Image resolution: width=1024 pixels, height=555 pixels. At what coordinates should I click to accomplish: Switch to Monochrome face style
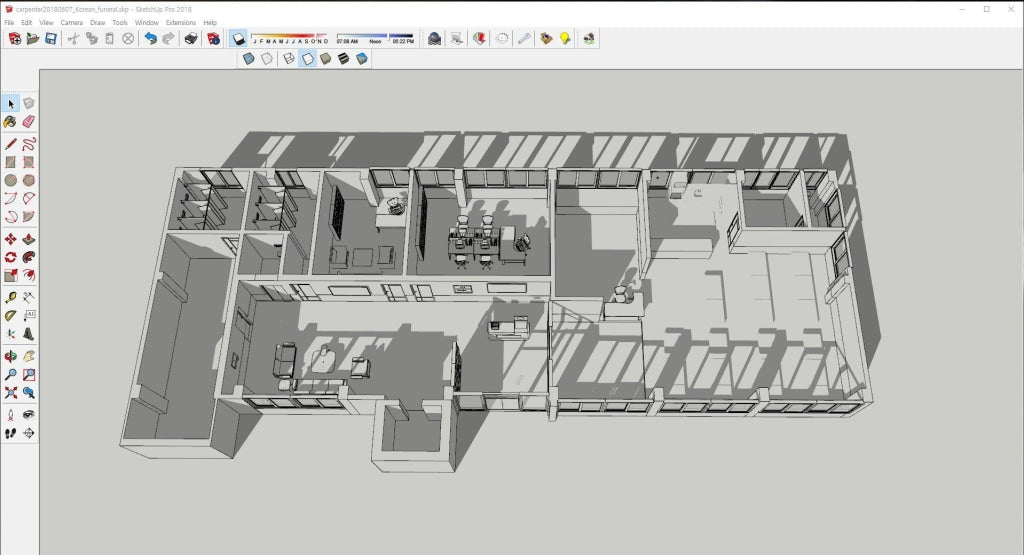coord(361,59)
